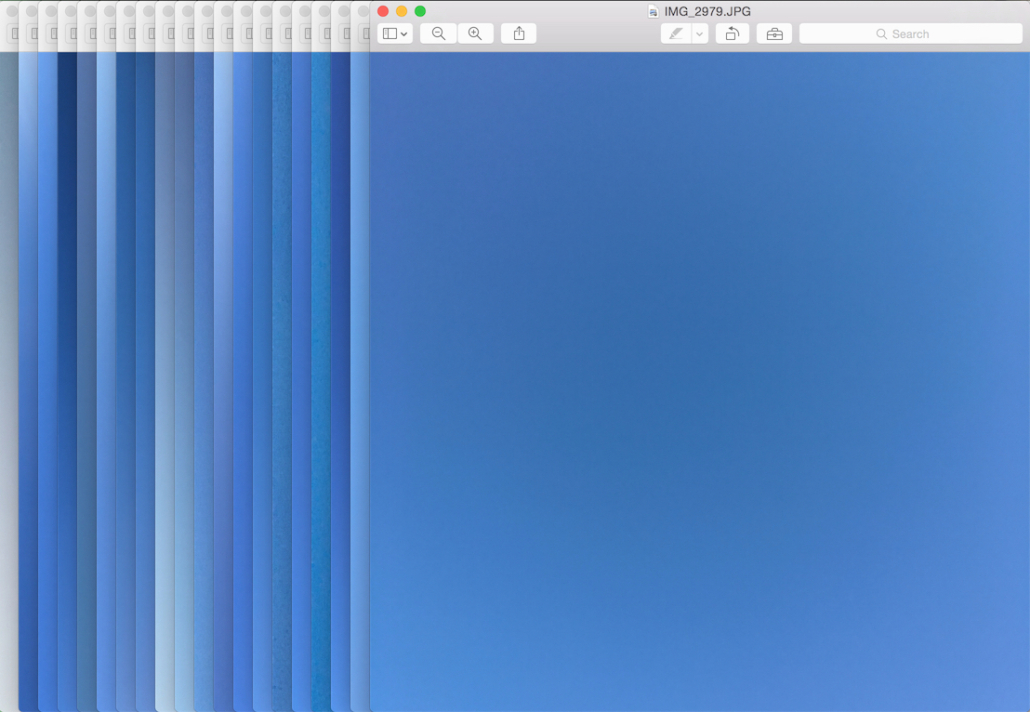Click the document proxy icon beside the title
This screenshot has width=1030, height=712.
[x=653, y=11]
